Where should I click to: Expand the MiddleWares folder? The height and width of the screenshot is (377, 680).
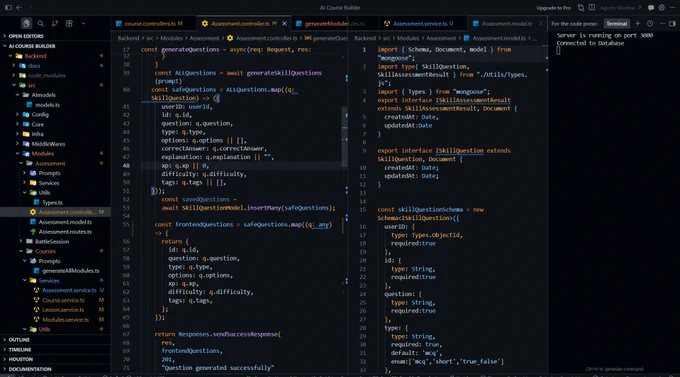coord(55,144)
